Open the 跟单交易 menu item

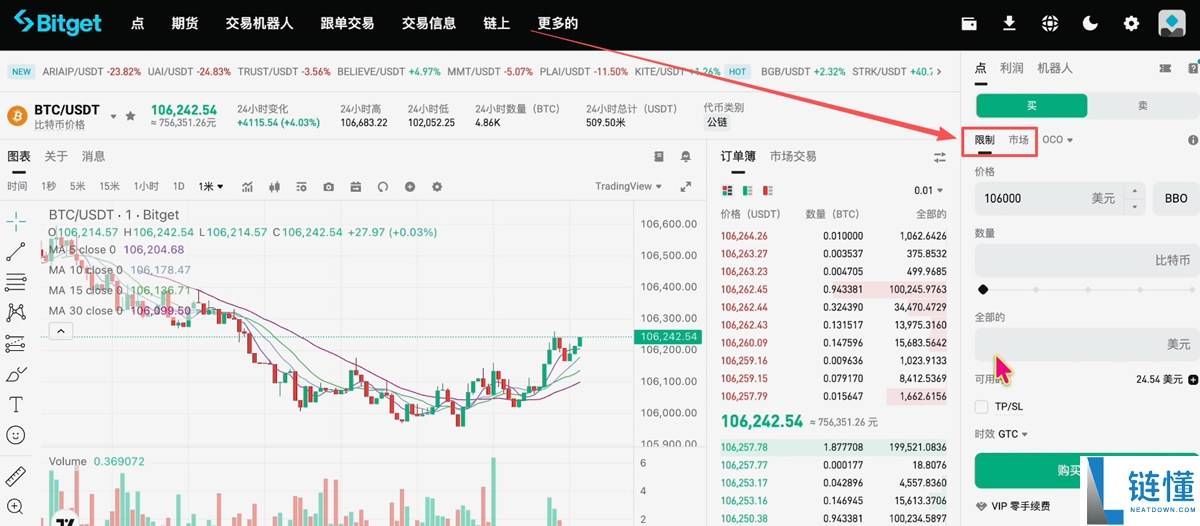pos(347,23)
